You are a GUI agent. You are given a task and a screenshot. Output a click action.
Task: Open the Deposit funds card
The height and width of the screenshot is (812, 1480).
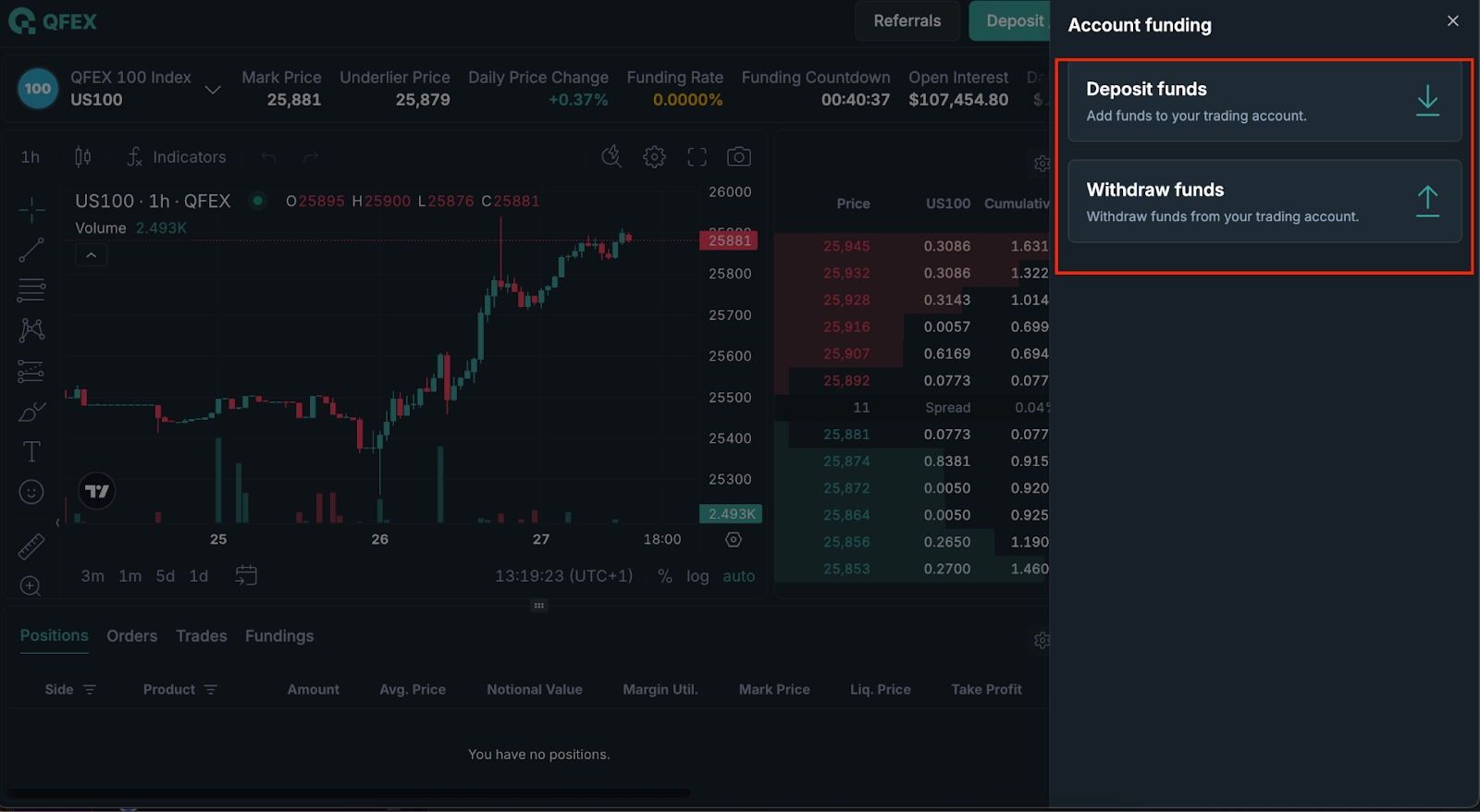coord(1264,100)
